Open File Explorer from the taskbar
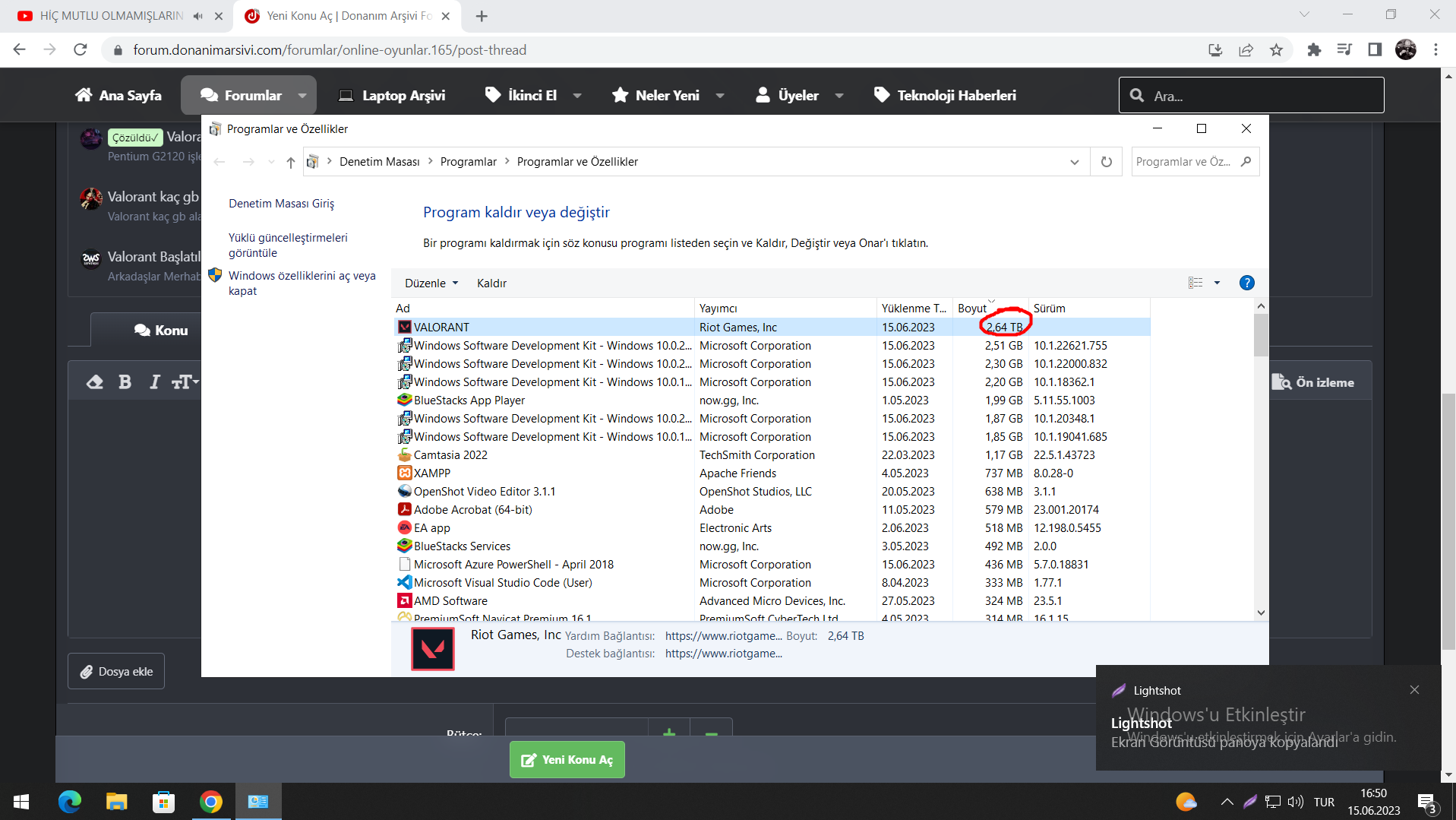 click(117, 801)
